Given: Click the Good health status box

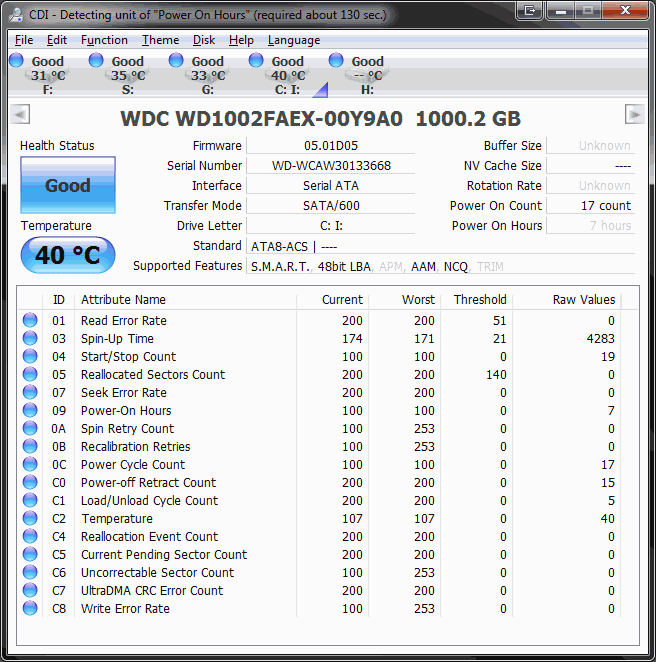Looking at the screenshot, I should [68, 185].
